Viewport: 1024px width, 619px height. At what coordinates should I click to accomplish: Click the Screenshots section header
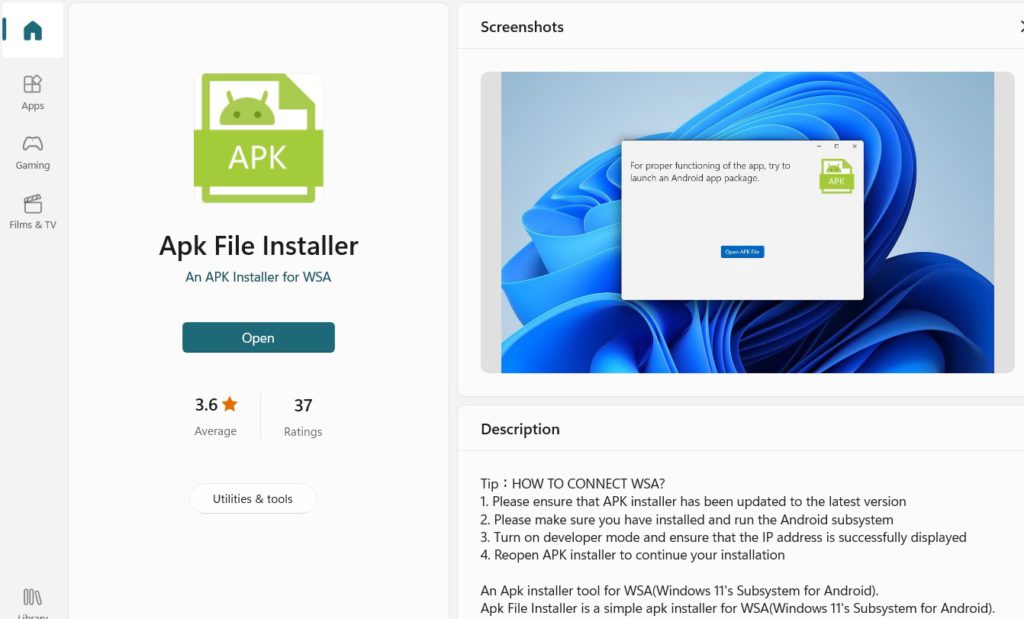click(522, 27)
